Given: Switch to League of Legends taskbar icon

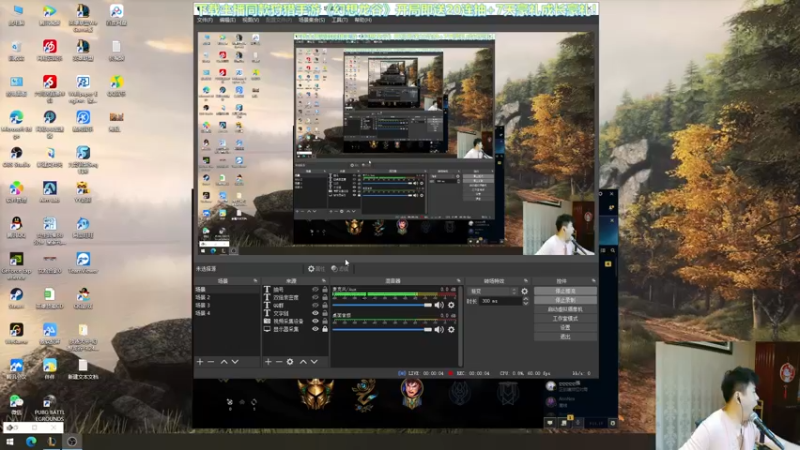Looking at the screenshot, I should click(x=52, y=442).
